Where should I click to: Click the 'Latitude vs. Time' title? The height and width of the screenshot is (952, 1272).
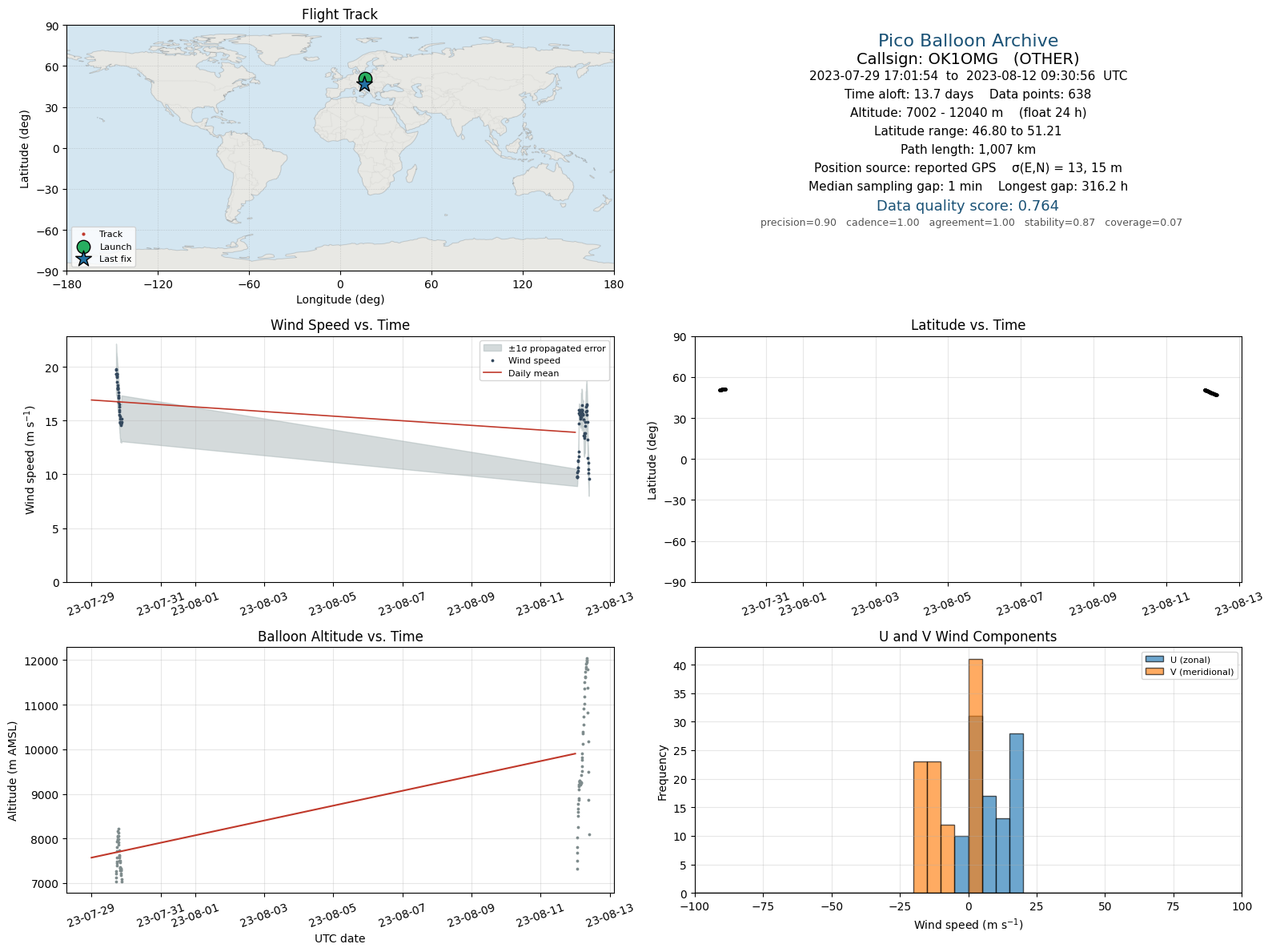[968, 325]
